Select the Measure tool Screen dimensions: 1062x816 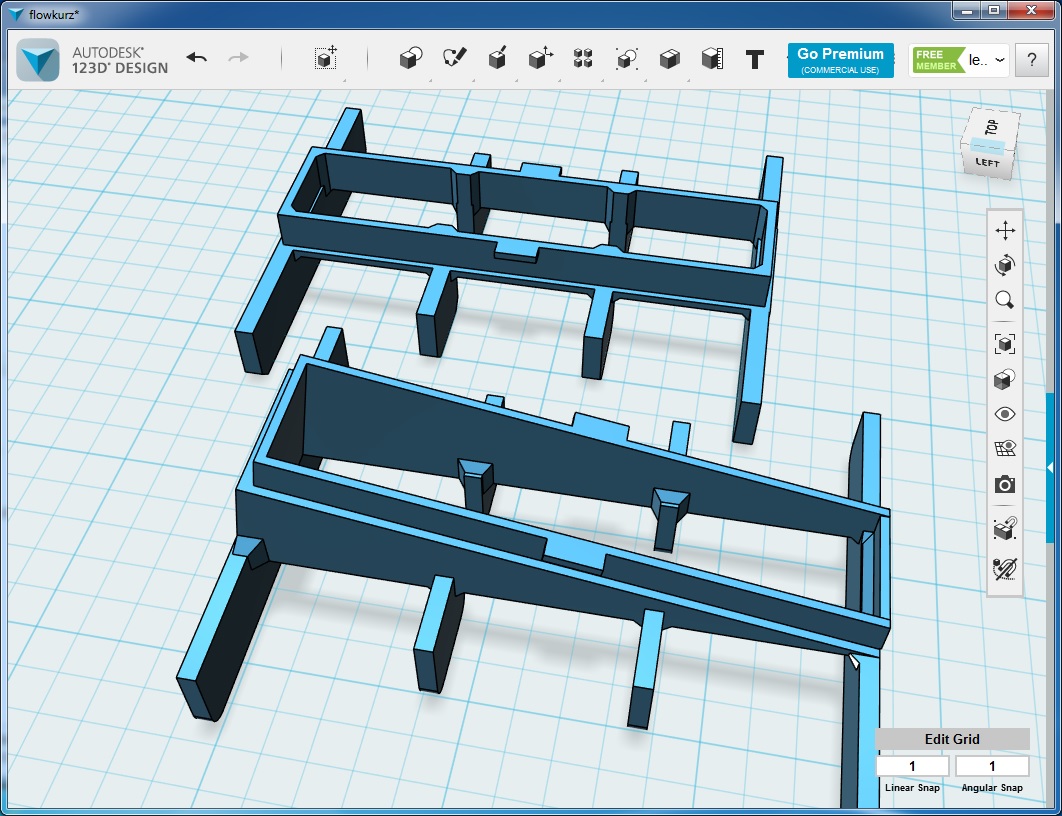point(713,59)
